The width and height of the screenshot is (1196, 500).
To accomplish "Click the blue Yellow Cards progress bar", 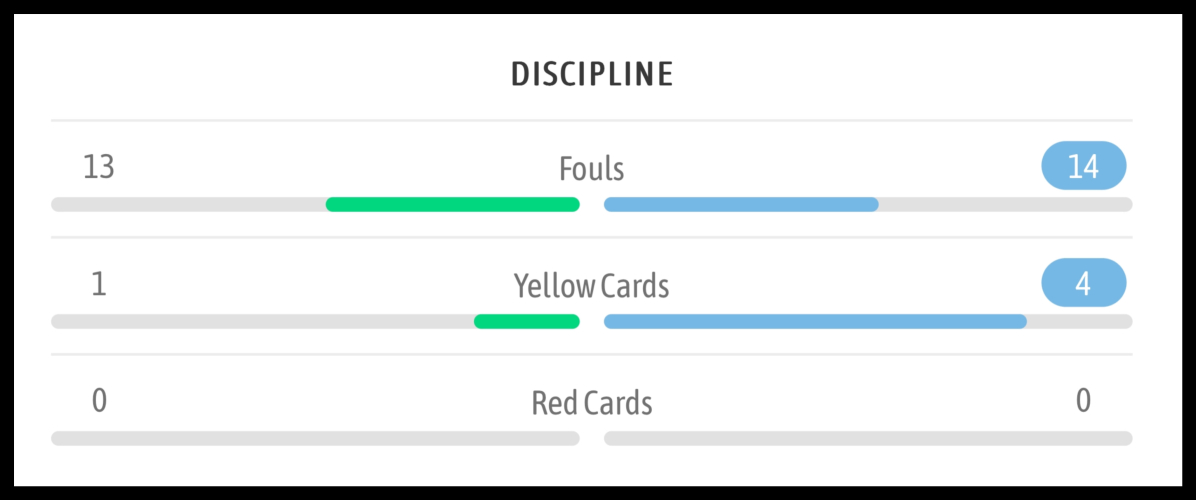I will 815,322.
